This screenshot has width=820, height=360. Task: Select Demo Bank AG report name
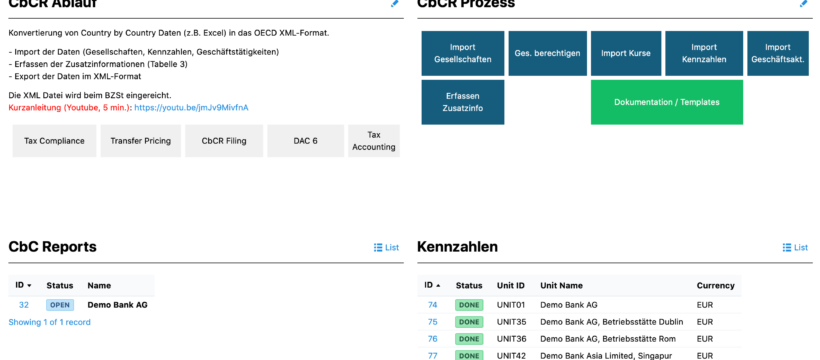coord(118,305)
